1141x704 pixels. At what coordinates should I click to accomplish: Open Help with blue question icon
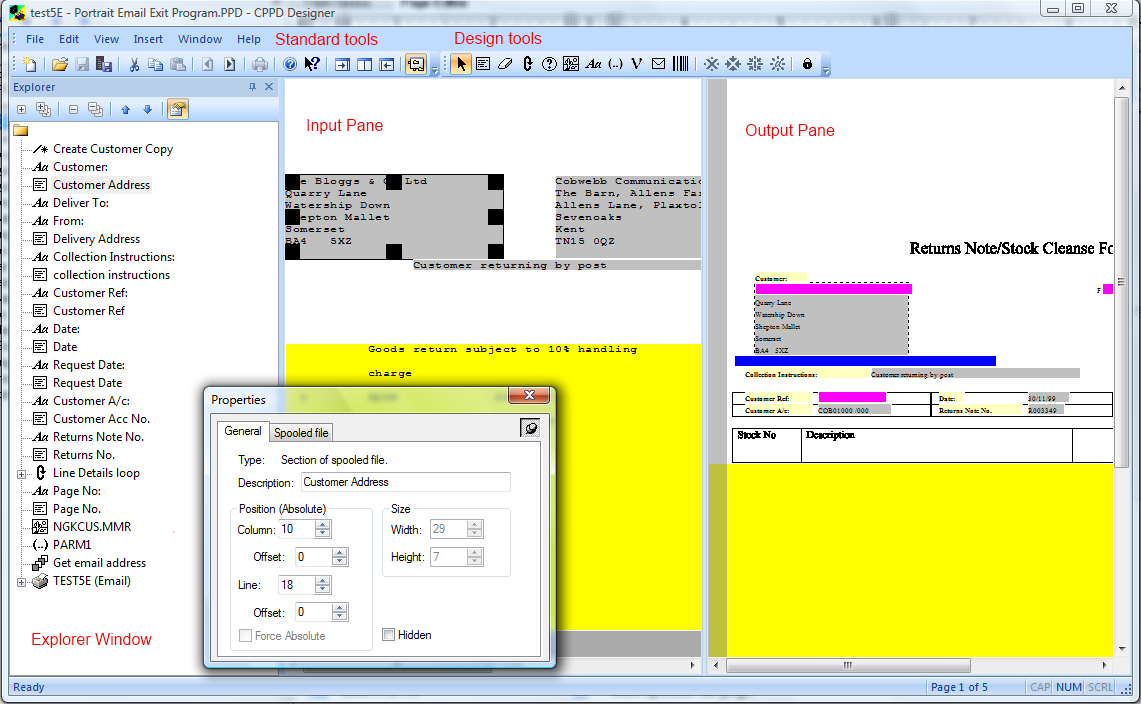tap(290, 64)
